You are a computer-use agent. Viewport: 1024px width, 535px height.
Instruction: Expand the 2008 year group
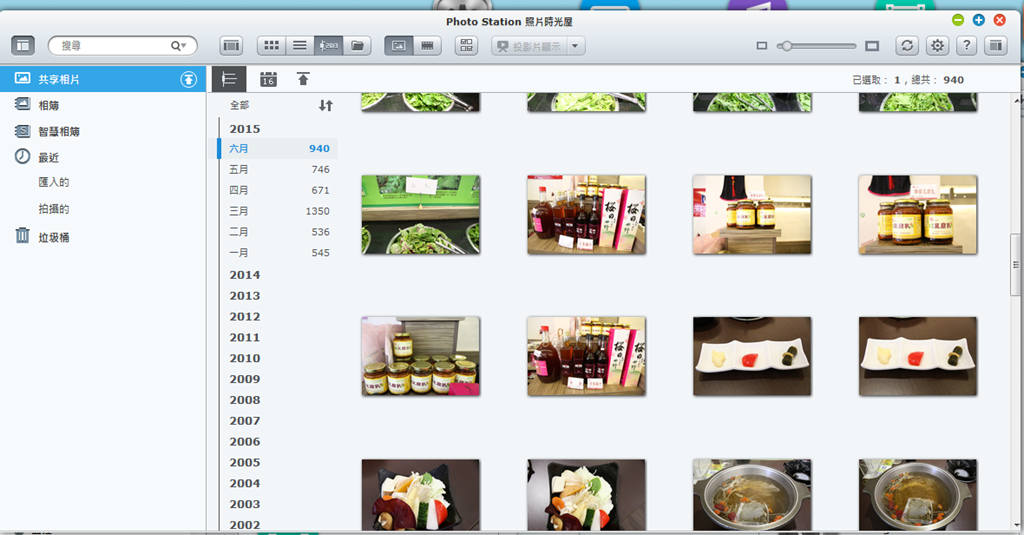pyautogui.click(x=245, y=400)
